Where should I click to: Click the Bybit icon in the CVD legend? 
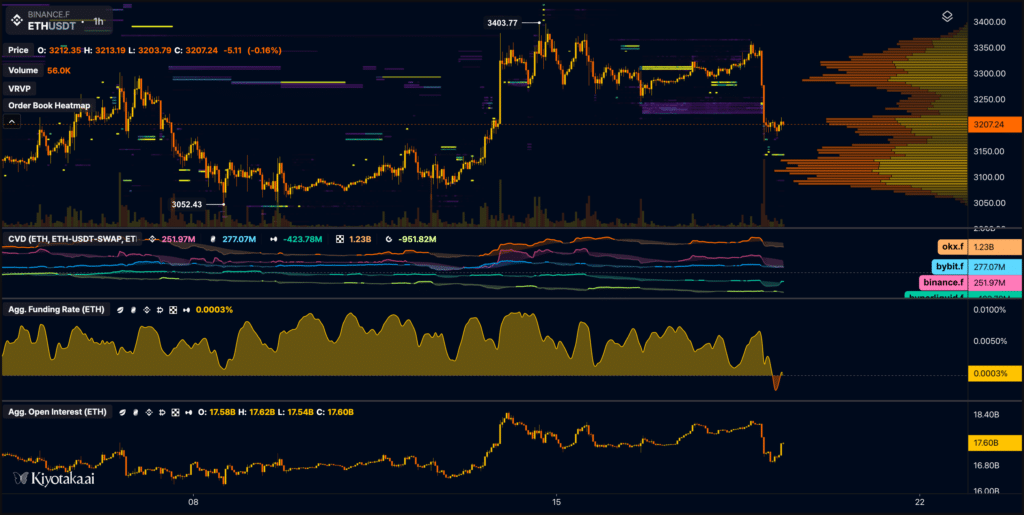click(213, 240)
